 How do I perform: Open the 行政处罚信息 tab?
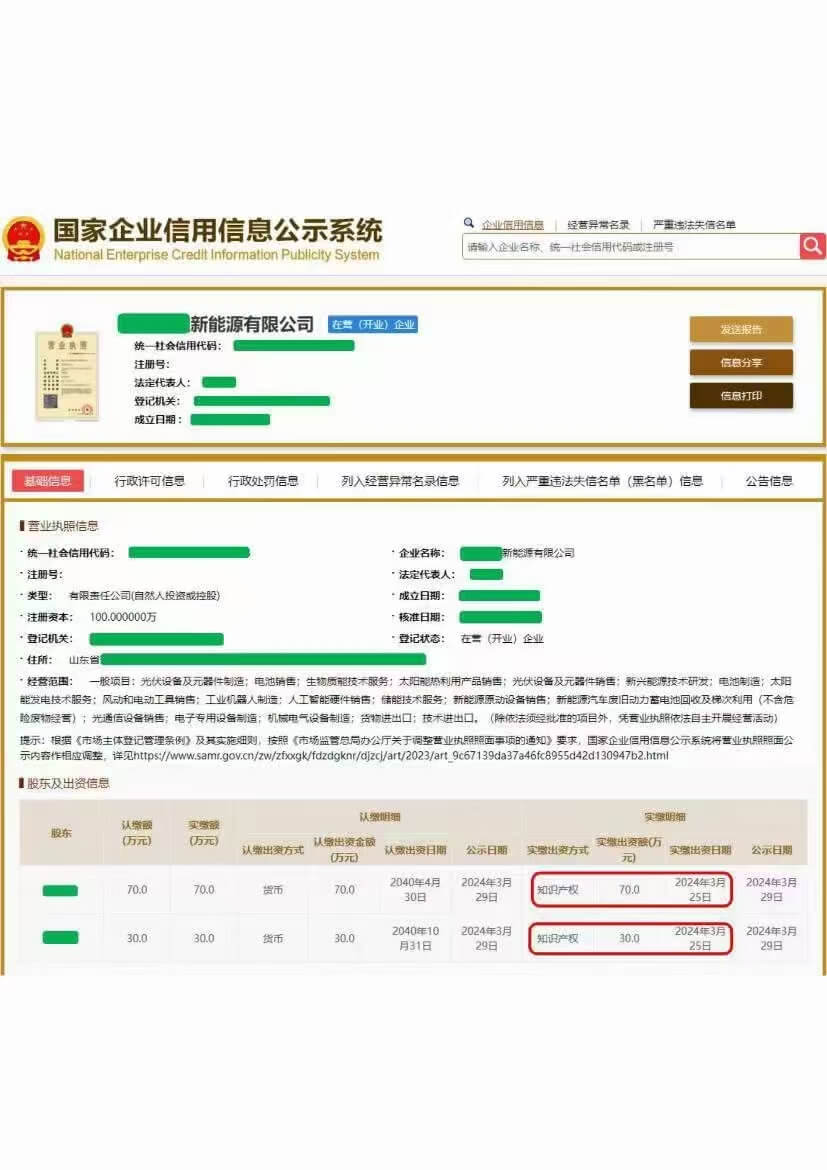tap(263, 481)
